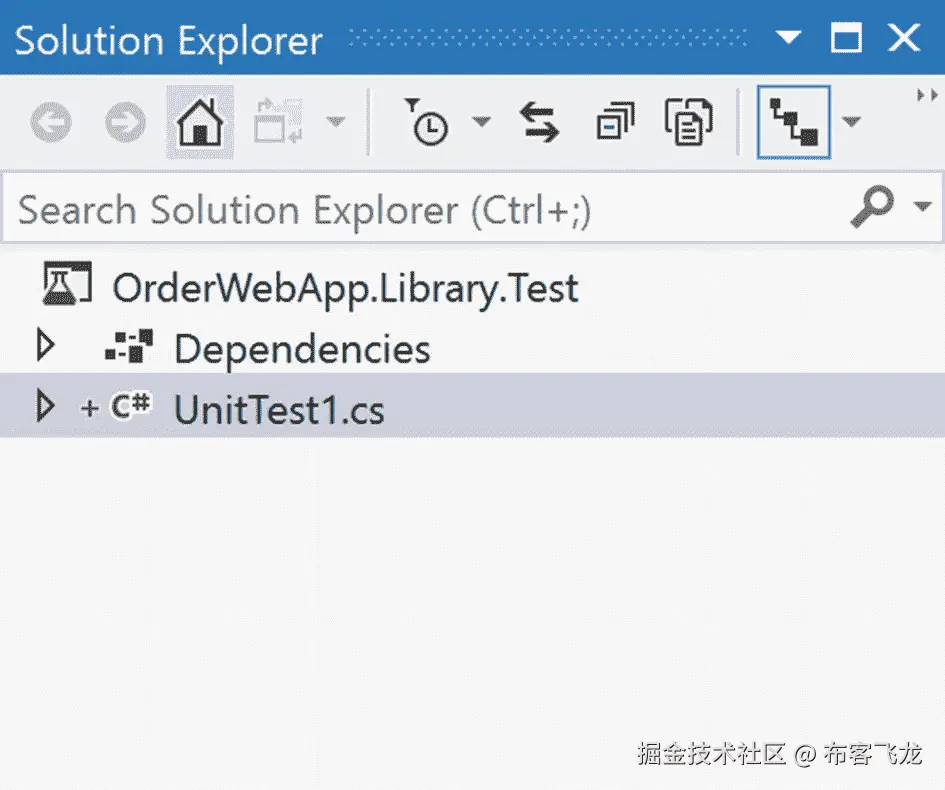
Task: Click the C# icon beside UnitTest1.cs
Action: click(132, 407)
